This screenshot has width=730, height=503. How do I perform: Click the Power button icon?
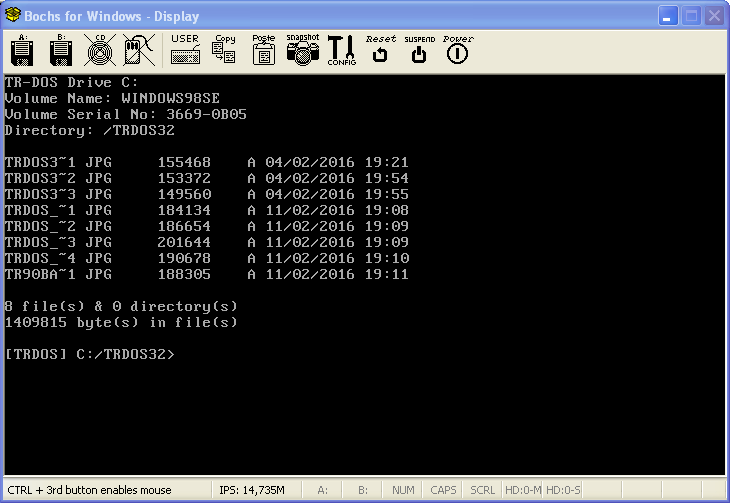tap(457, 51)
